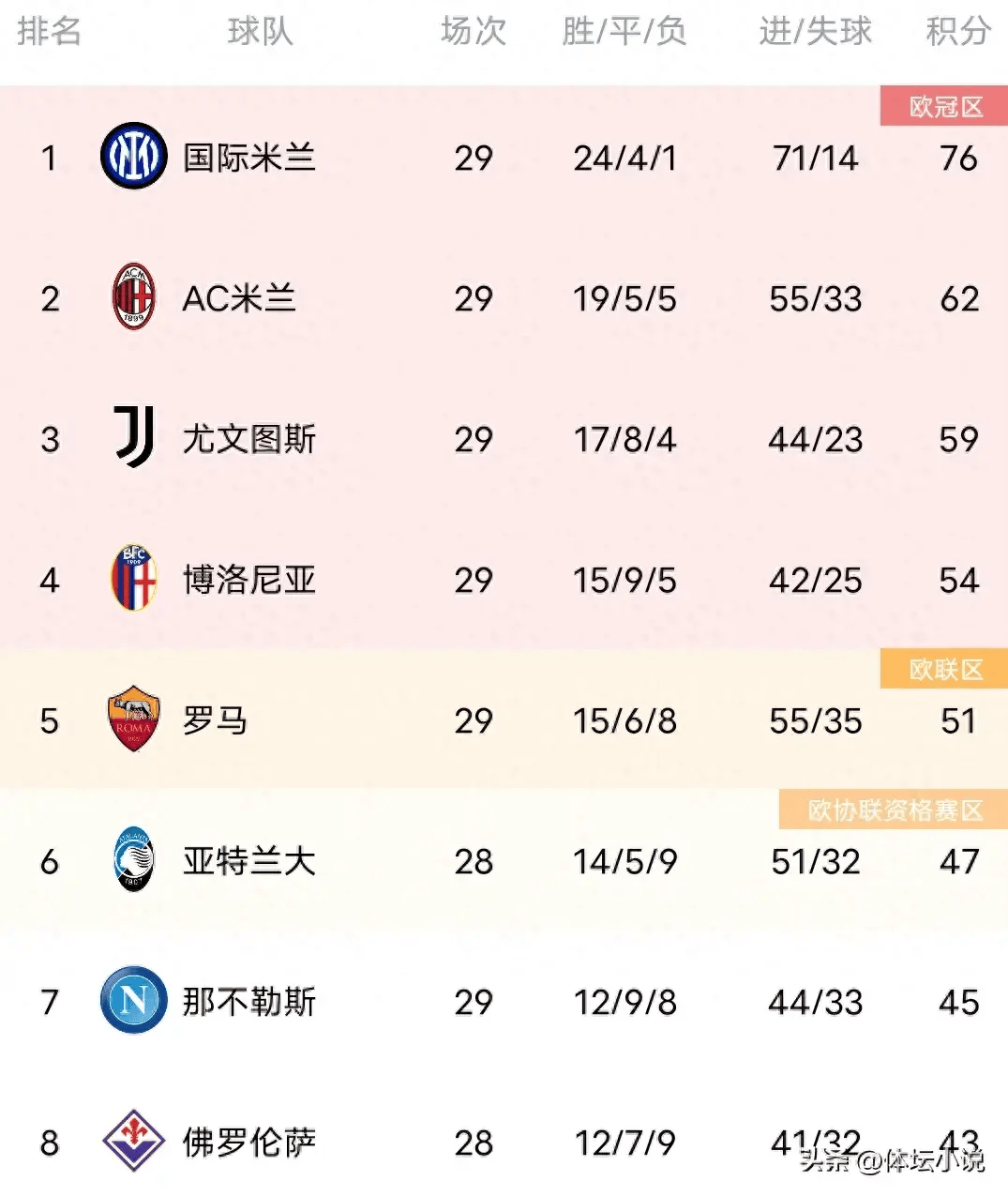Open the Fiorentina purple badge
This screenshot has height=1196, width=1008.
133,1141
